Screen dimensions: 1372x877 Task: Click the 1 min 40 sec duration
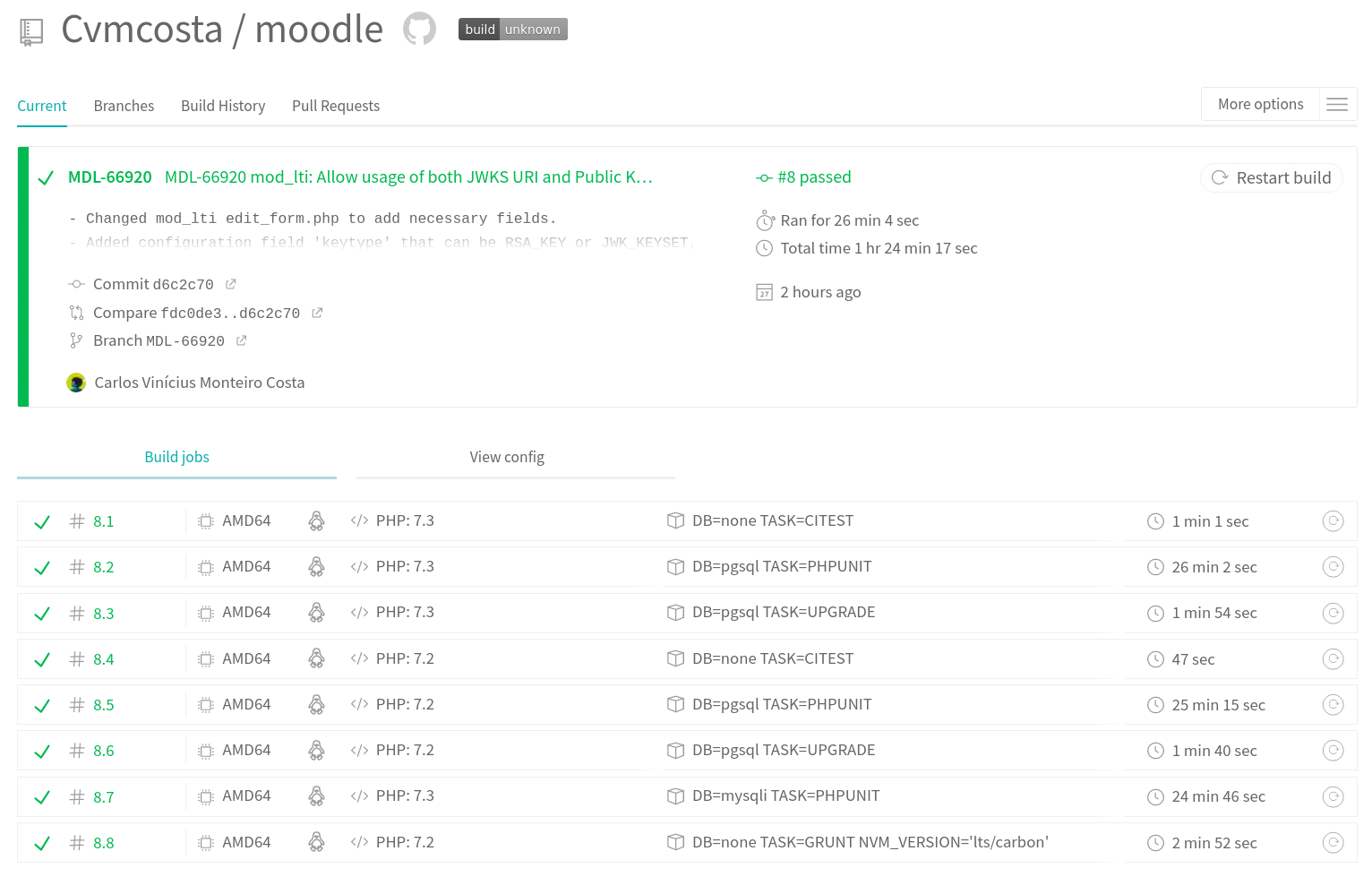(1214, 751)
